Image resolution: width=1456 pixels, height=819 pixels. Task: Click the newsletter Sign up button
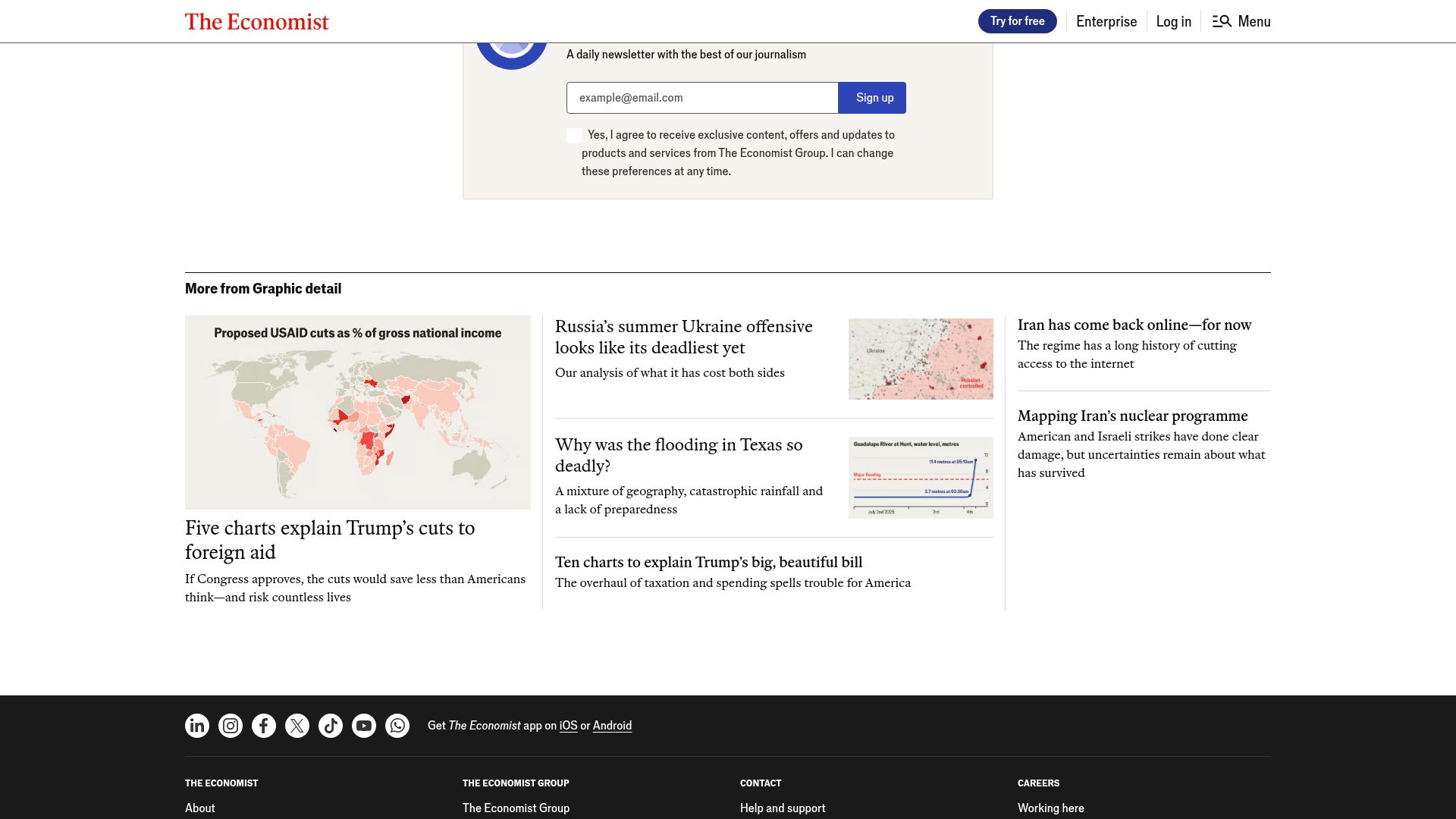point(872,98)
